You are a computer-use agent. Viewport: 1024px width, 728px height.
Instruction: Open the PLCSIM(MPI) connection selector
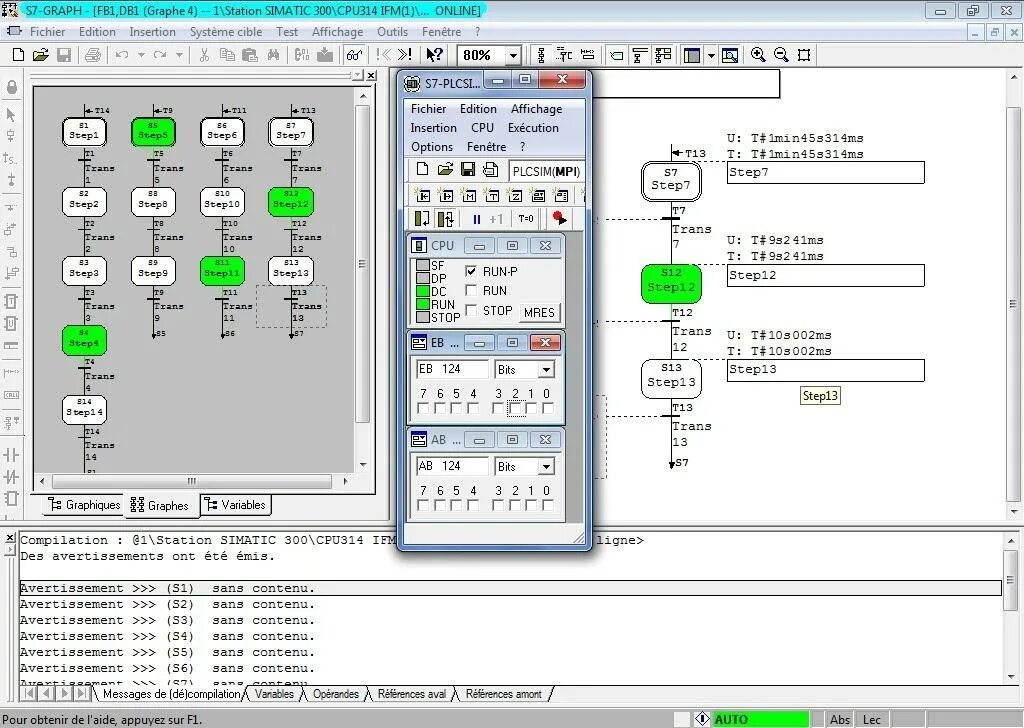[547, 172]
